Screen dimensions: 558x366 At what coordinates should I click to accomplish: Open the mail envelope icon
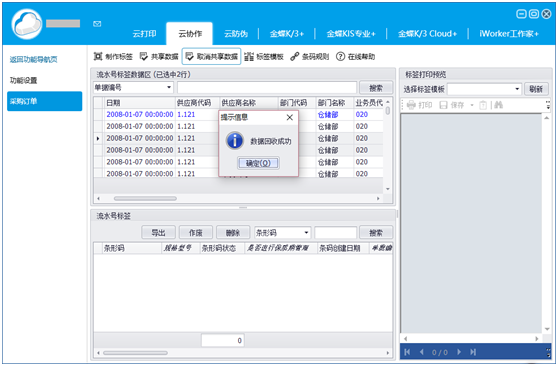pos(97,24)
